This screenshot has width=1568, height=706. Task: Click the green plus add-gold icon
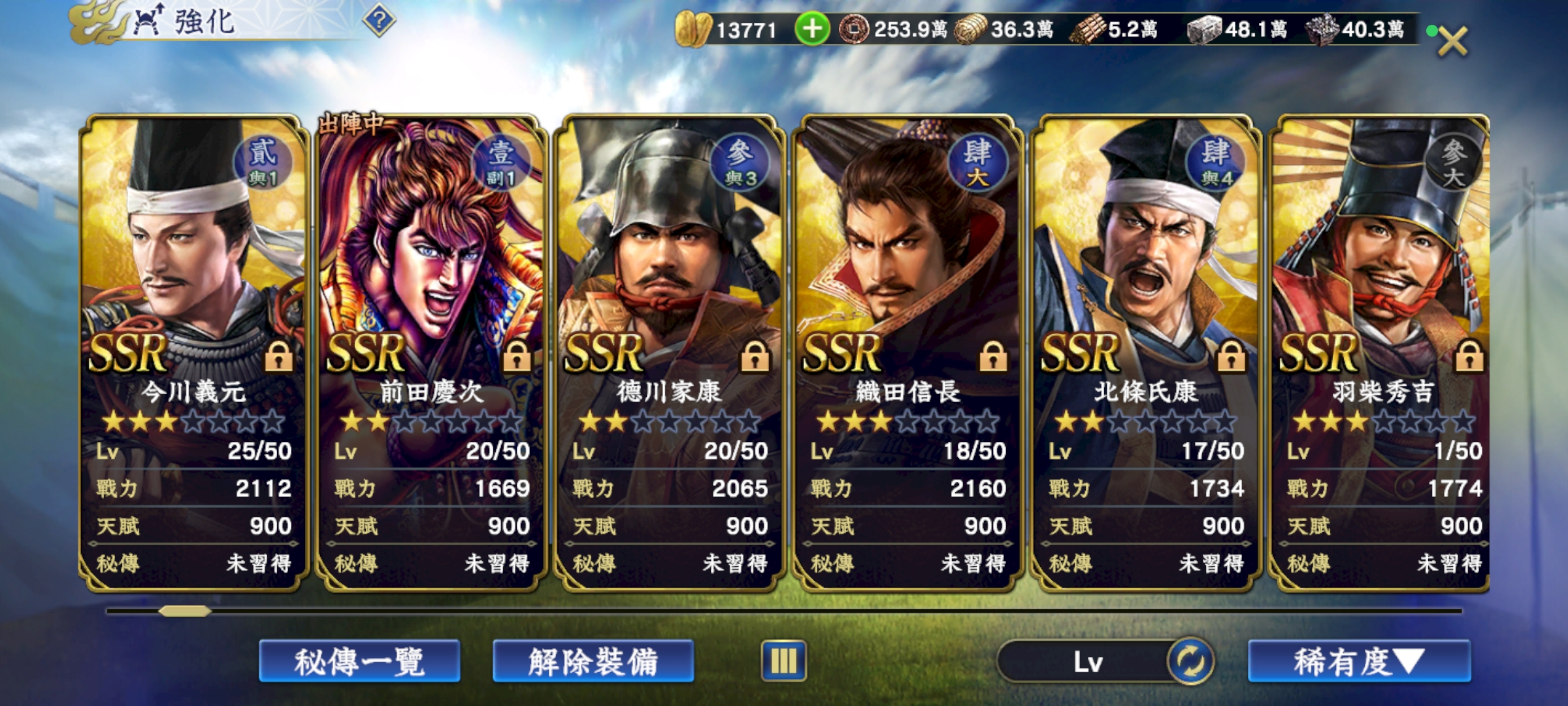coord(812,29)
